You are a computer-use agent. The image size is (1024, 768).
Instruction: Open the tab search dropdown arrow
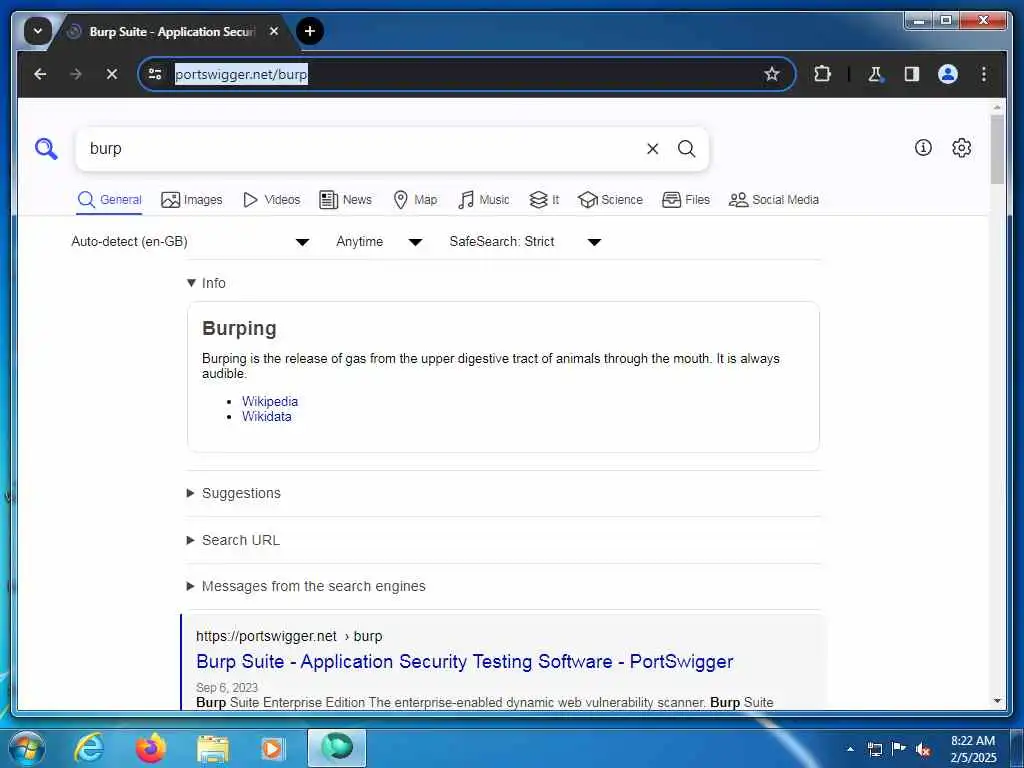pyautogui.click(x=38, y=31)
